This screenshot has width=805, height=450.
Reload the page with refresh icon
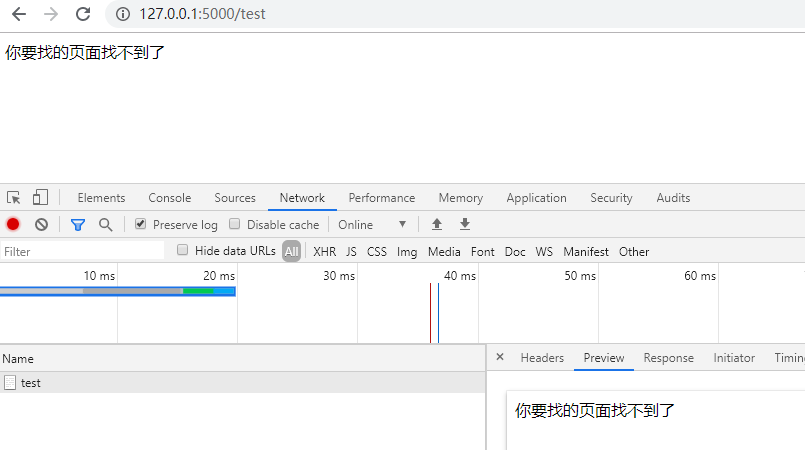tap(83, 14)
